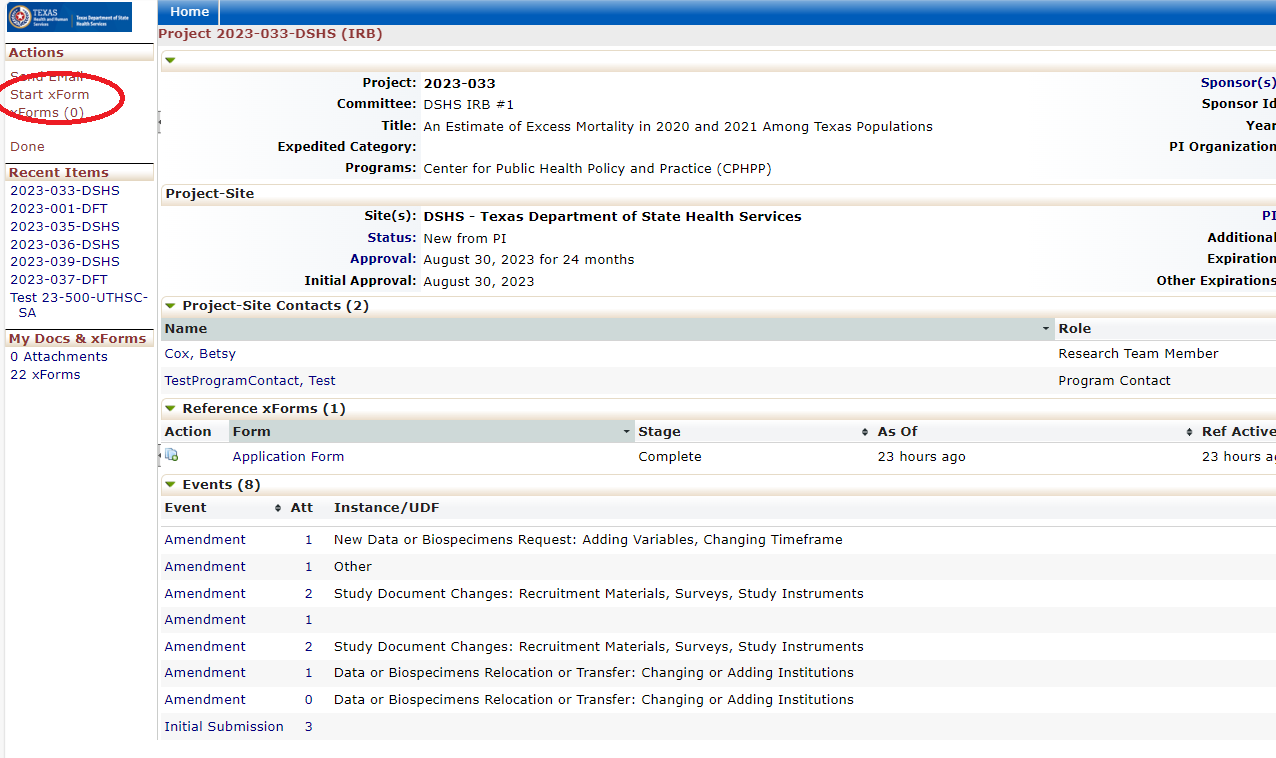
Task: Open 22 xForms under My Docs
Action: pos(44,374)
